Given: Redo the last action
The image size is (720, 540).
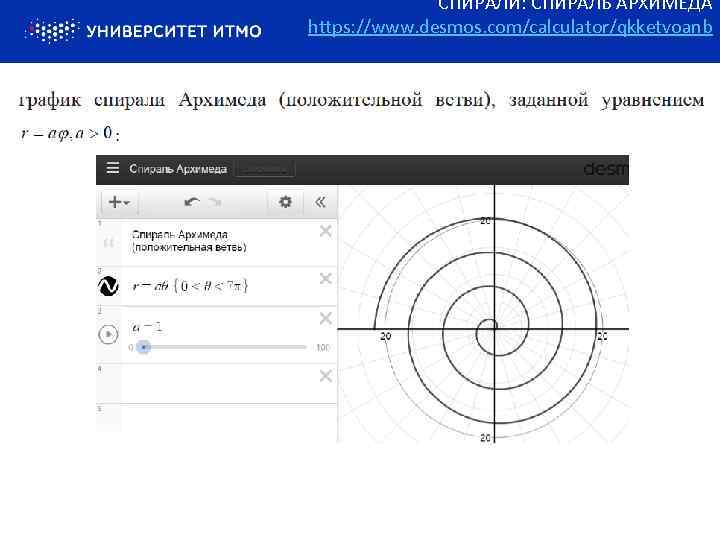Looking at the screenshot, I should click(x=215, y=202).
